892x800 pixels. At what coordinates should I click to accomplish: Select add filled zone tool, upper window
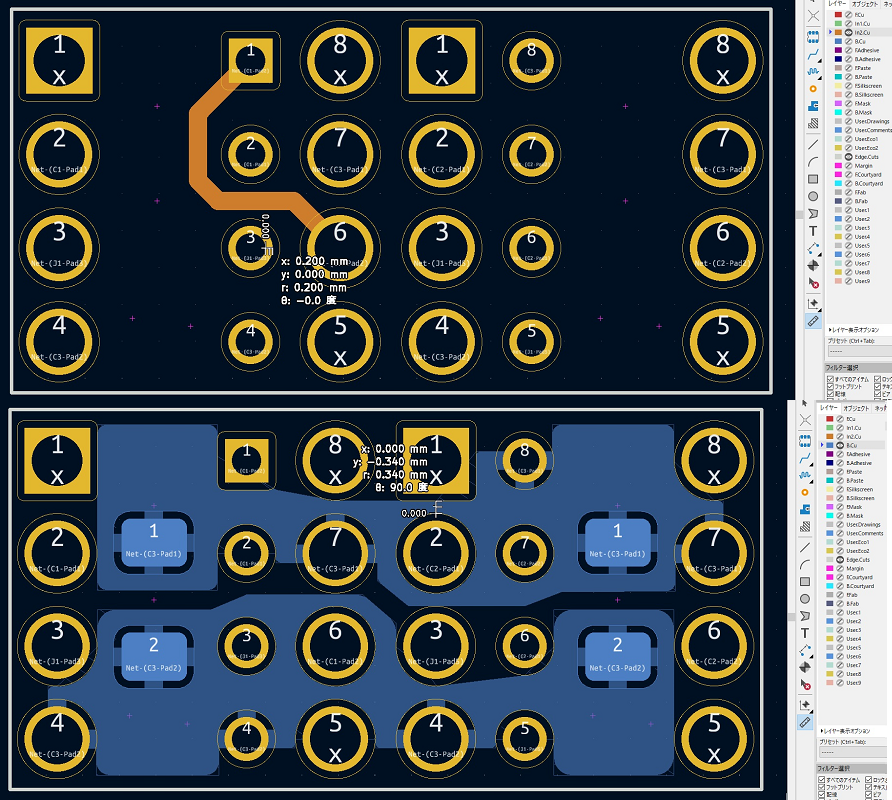click(x=813, y=106)
